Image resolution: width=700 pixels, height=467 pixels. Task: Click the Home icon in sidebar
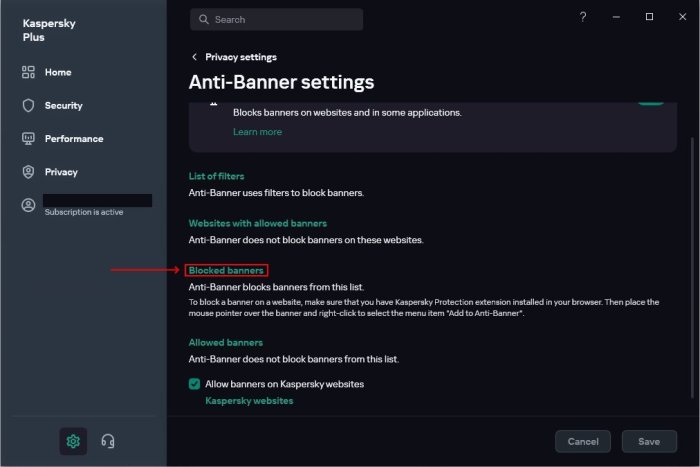coord(29,73)
